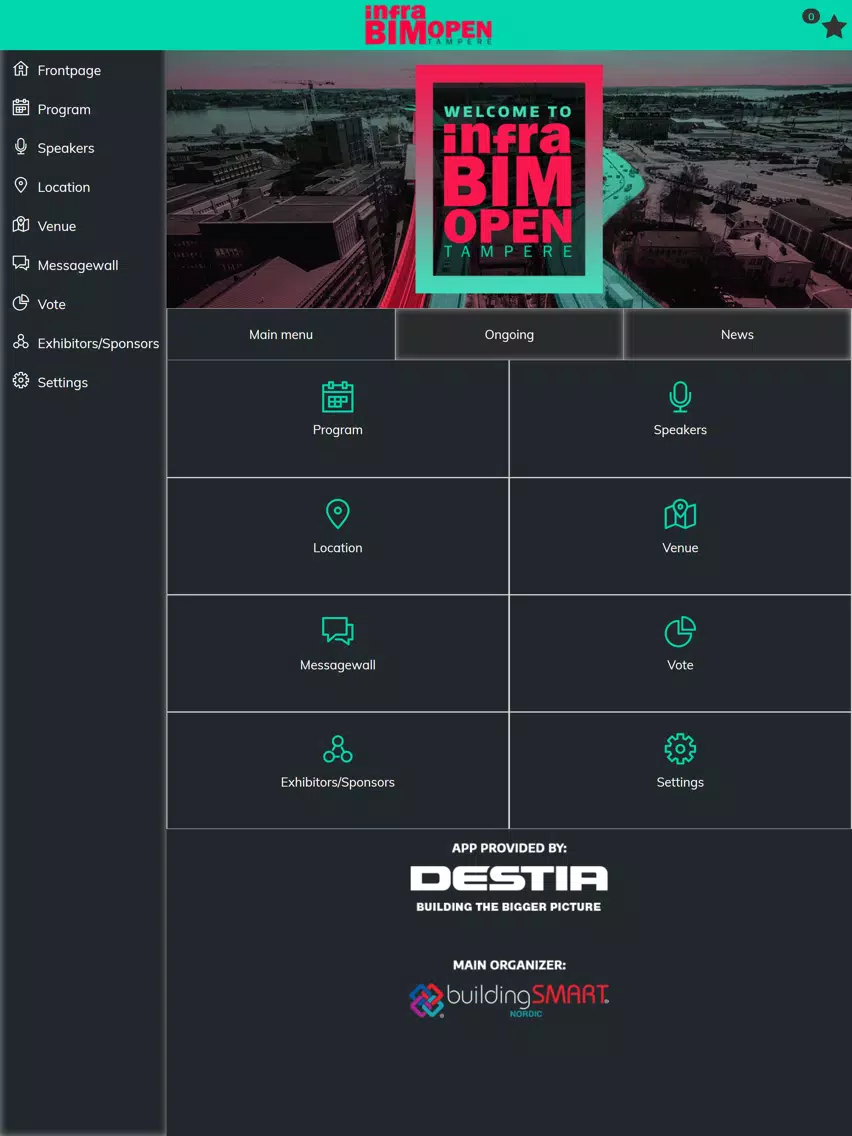Click the Exhibitors/Sponsors icon in sidebar
The width and height of the screenshot is (852, 1136).
pyautogui.click(x=21, y=342)
